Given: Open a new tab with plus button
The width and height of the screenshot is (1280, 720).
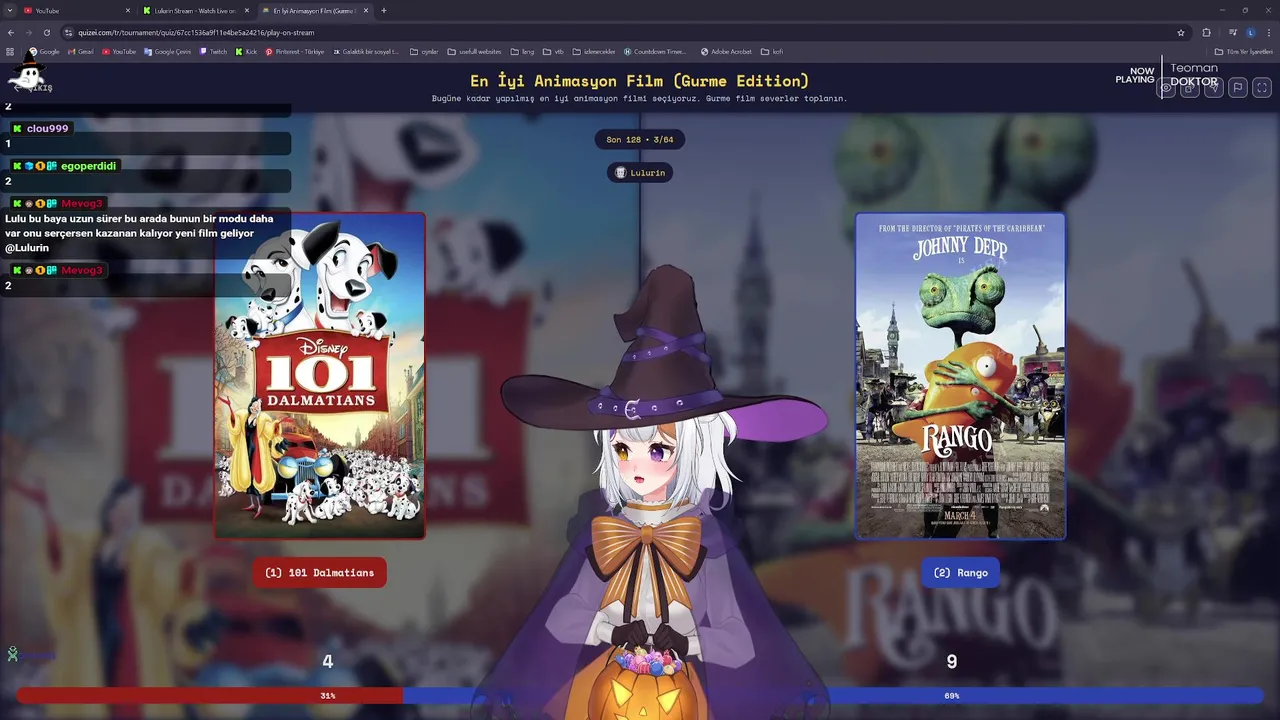Looking at the screenshot, I should [x=384, y=10].
